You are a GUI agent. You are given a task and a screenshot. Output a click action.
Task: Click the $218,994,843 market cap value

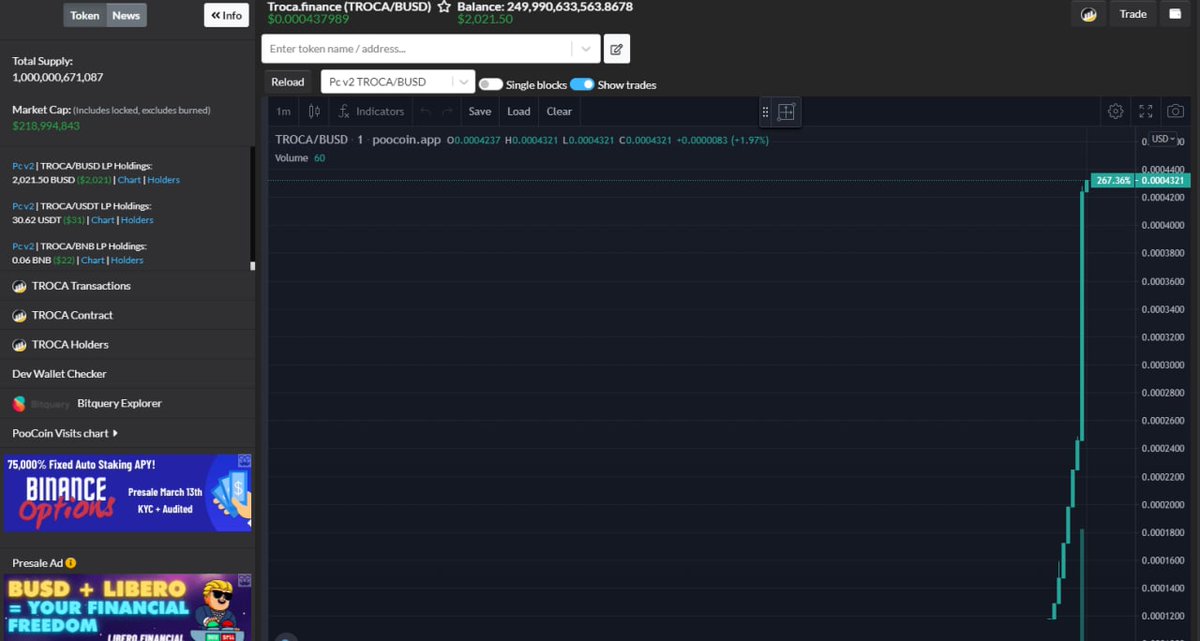click(46, 126)
